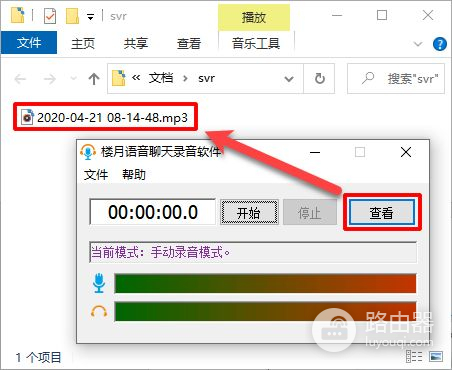Click the disabled 停止 button
452x370 pixels.
coord(310,212)
